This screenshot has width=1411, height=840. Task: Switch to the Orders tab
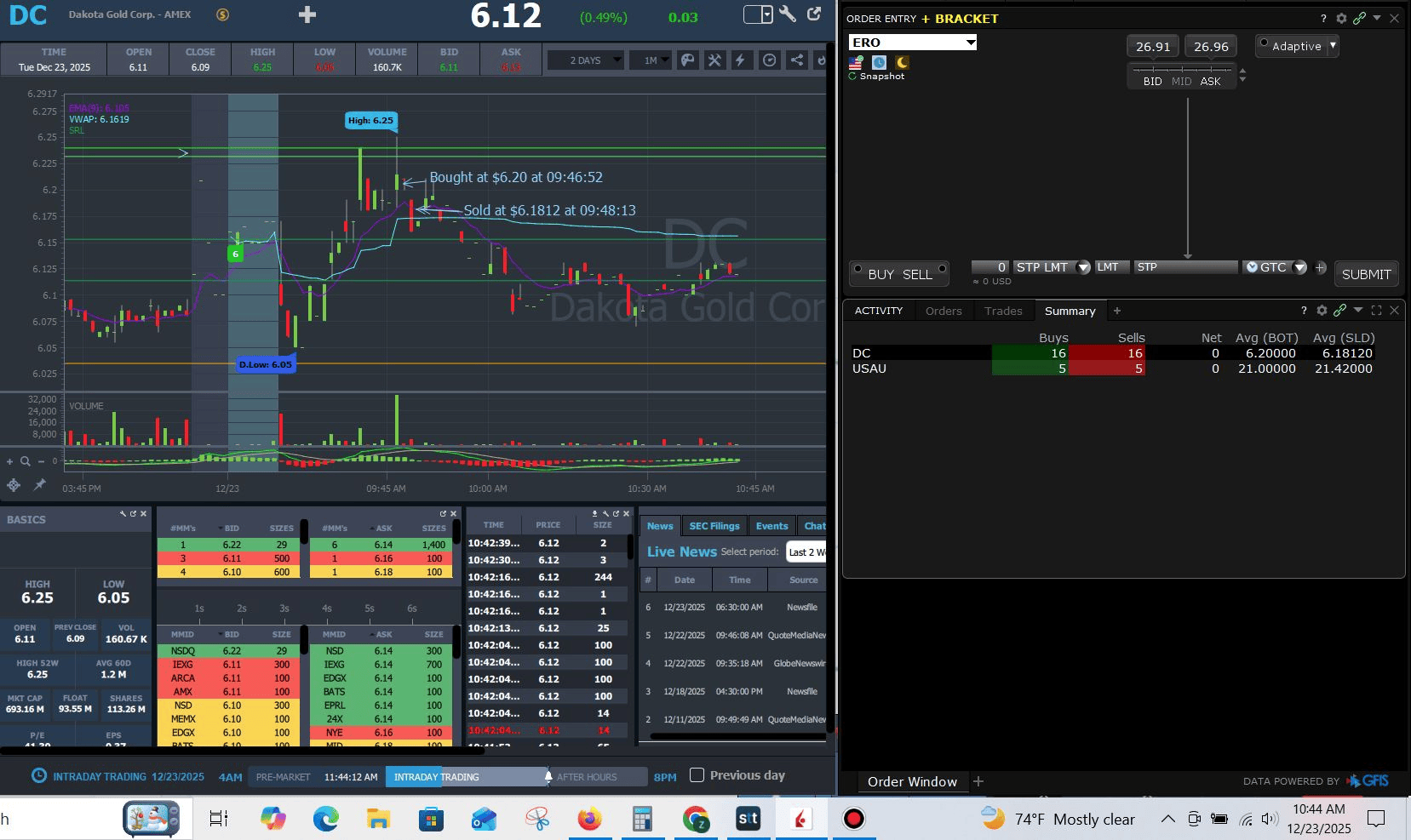944,311
